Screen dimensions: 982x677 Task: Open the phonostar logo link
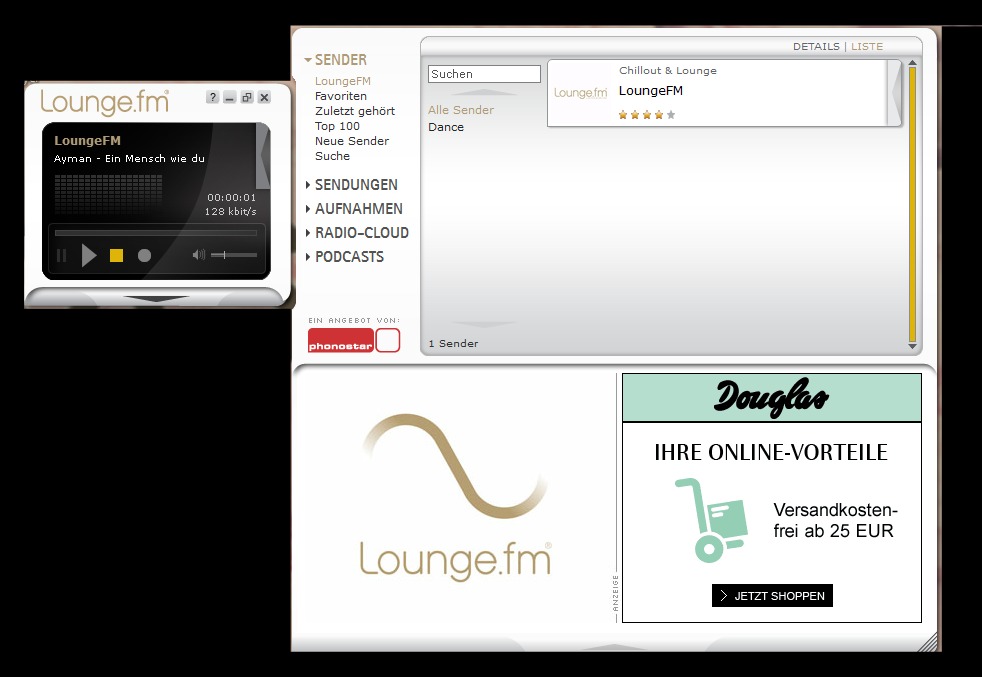[354, 340]
